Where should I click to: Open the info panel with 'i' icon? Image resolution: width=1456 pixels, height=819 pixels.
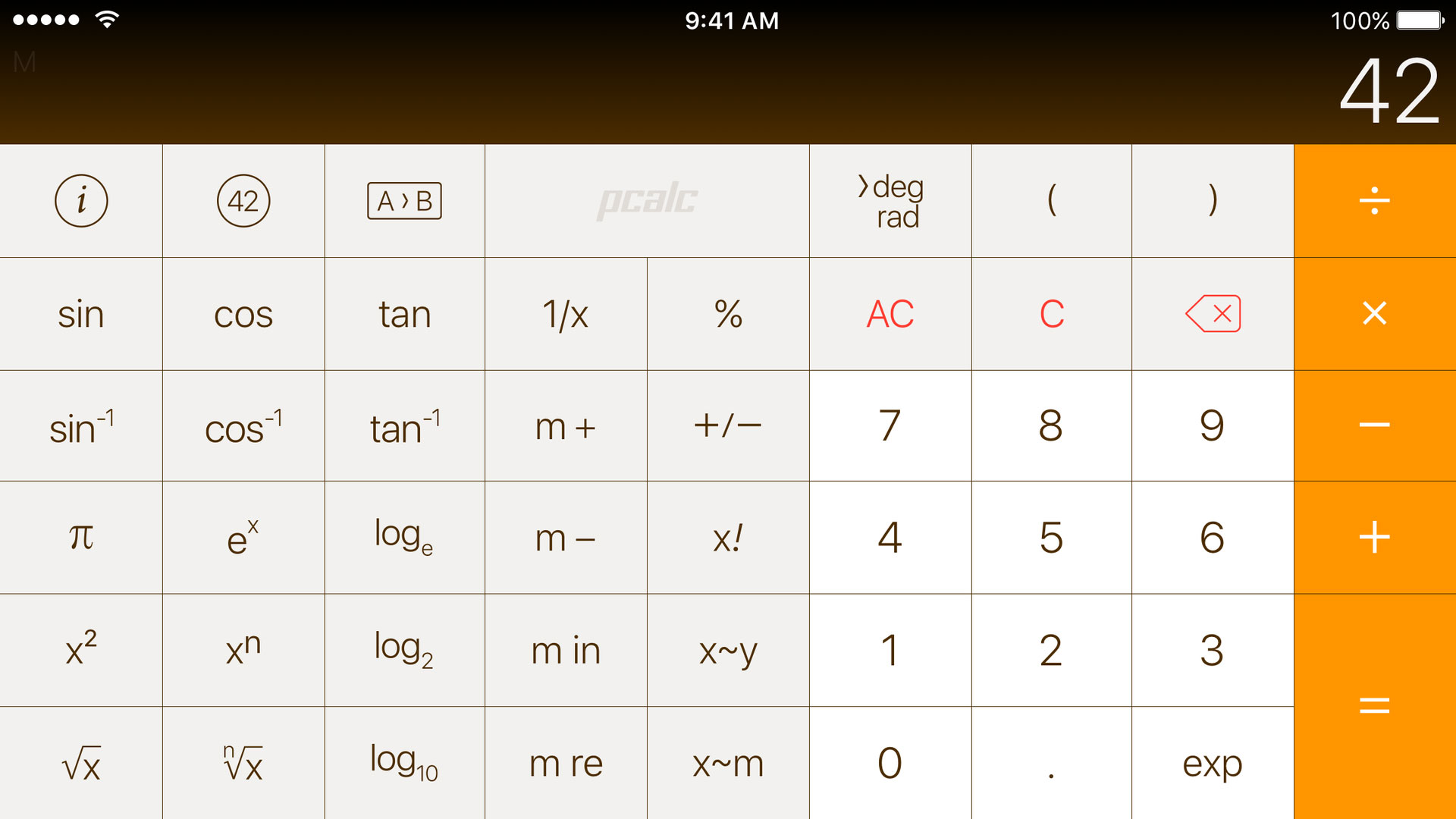pyautogui.click(x=80, y=199)
